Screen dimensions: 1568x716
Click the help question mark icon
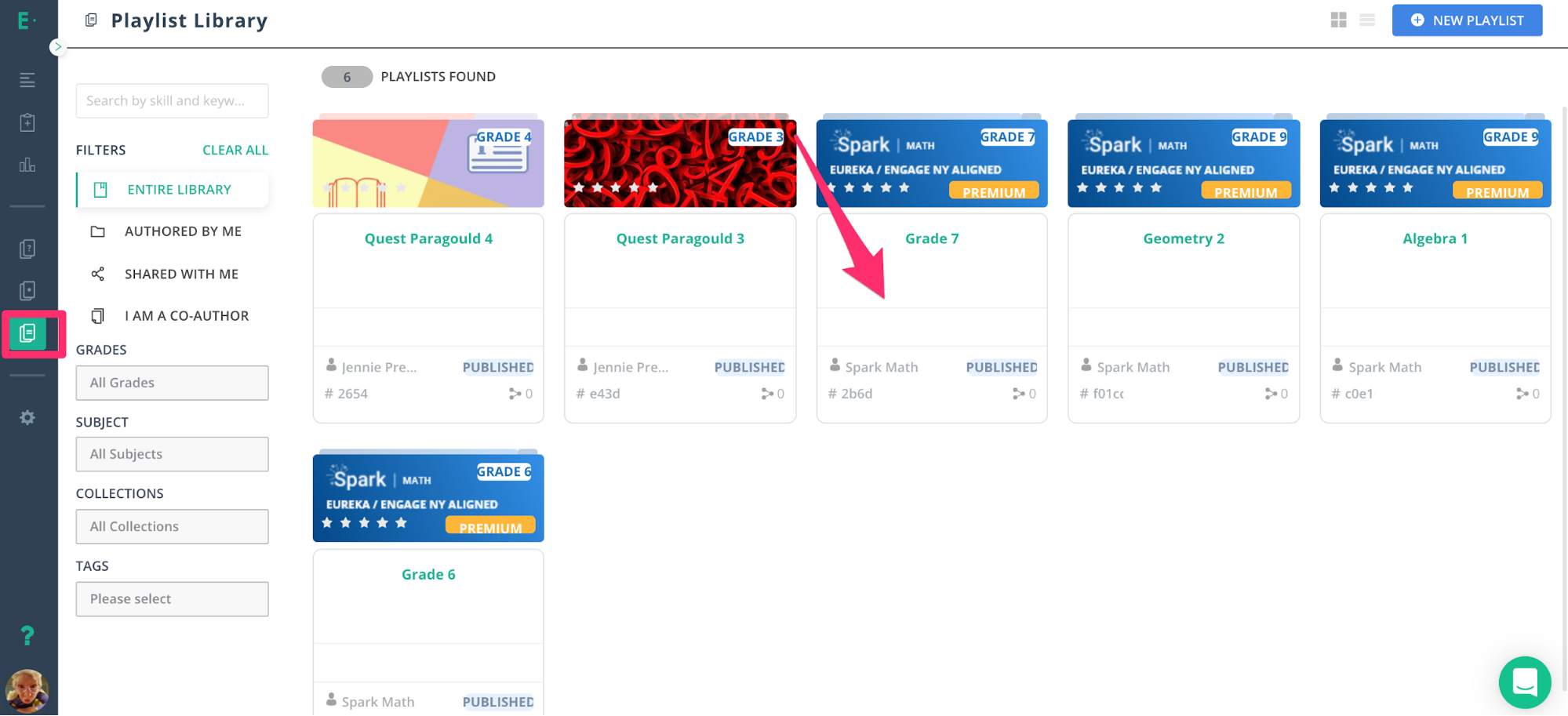point(27,635)
